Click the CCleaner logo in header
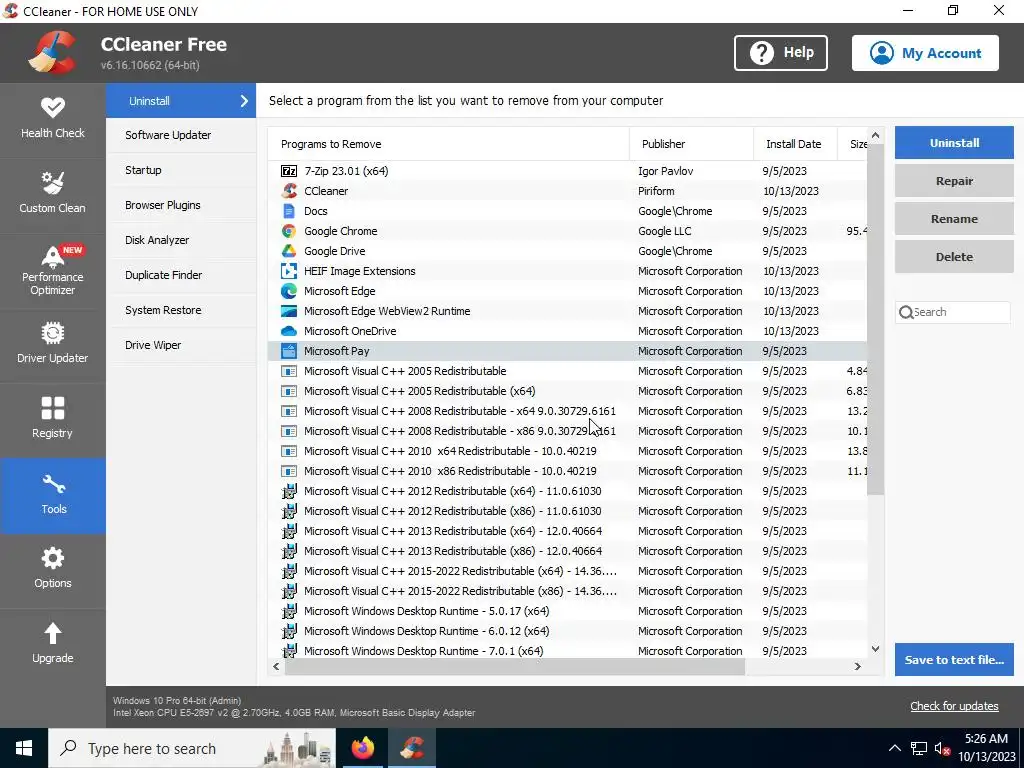Viewport: 1024px width, 768px height. [x=52, y=53]
